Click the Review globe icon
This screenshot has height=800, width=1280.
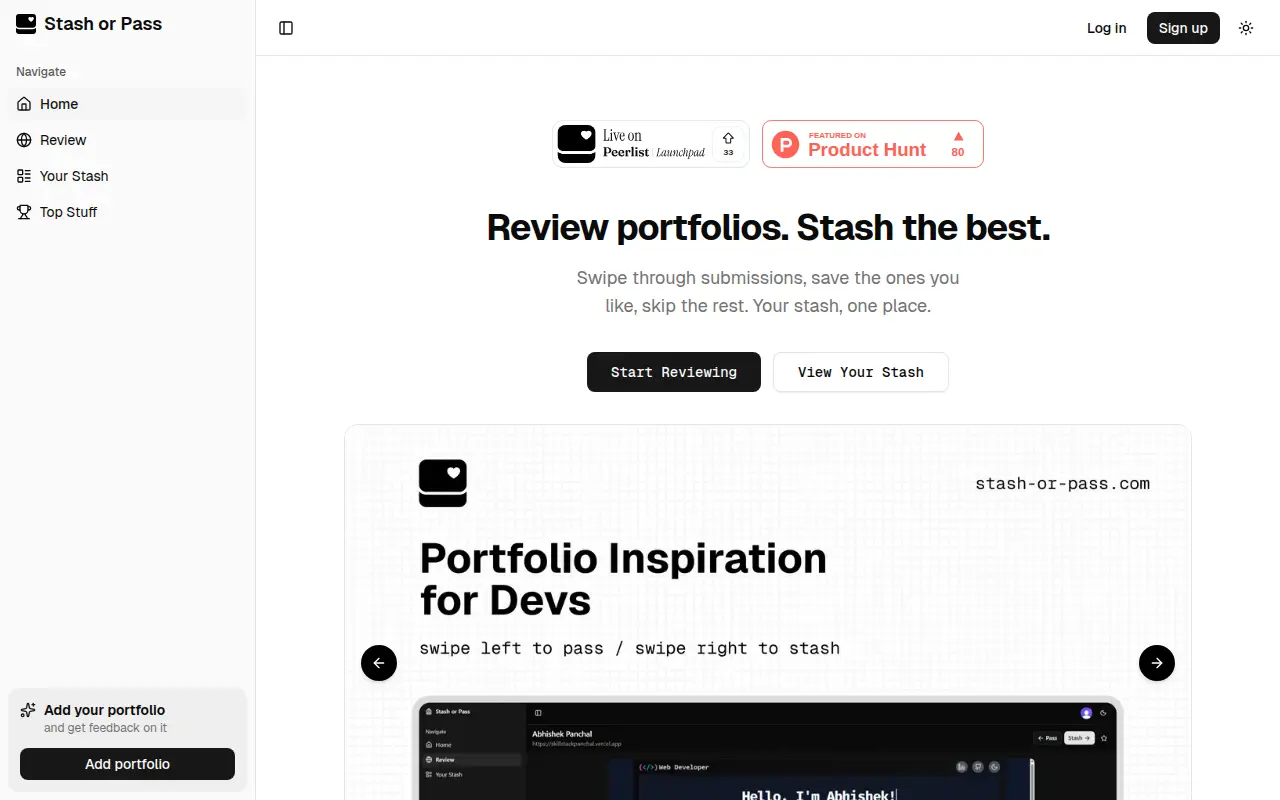pos(24,140)
